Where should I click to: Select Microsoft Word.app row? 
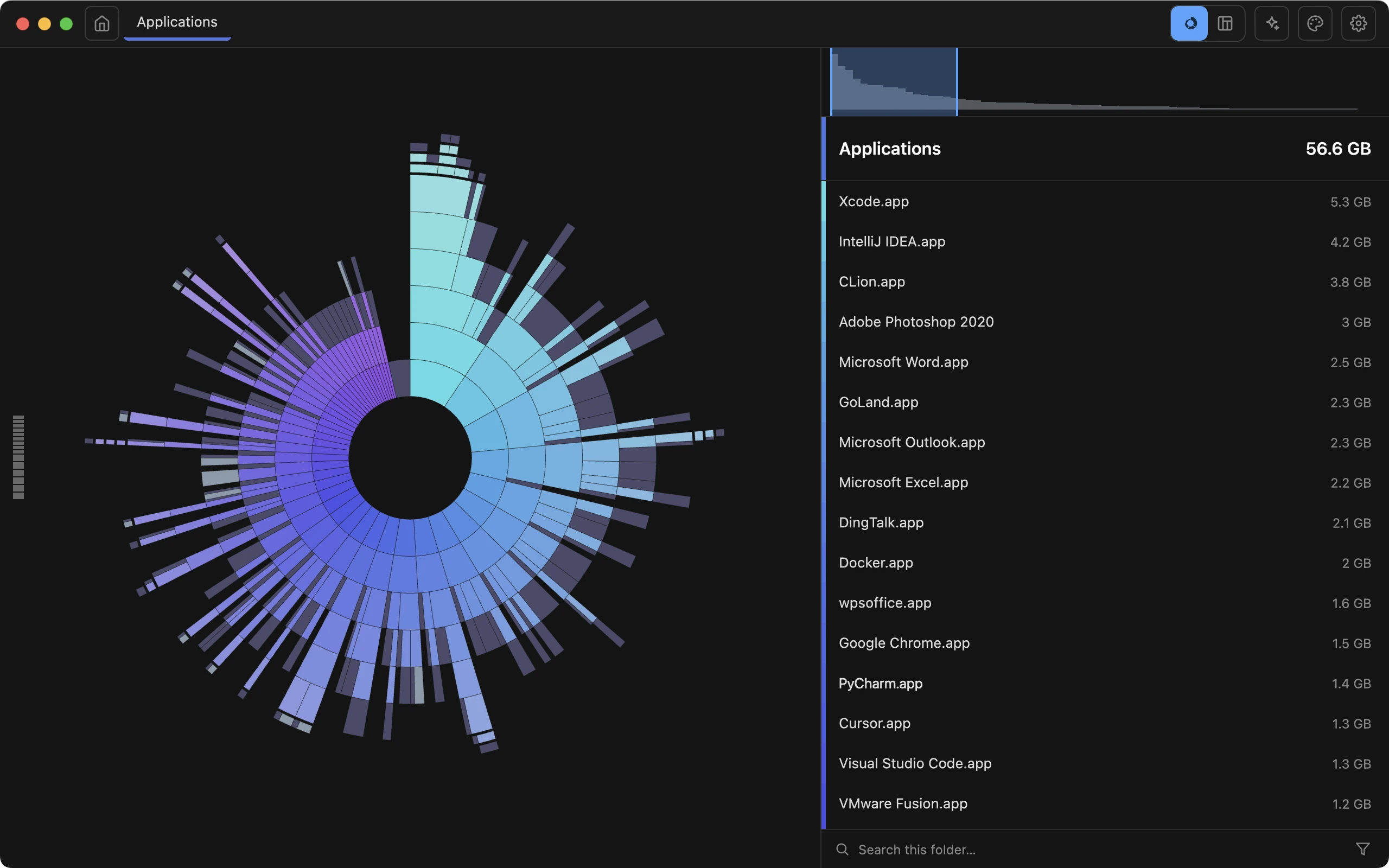(1104, 362)
